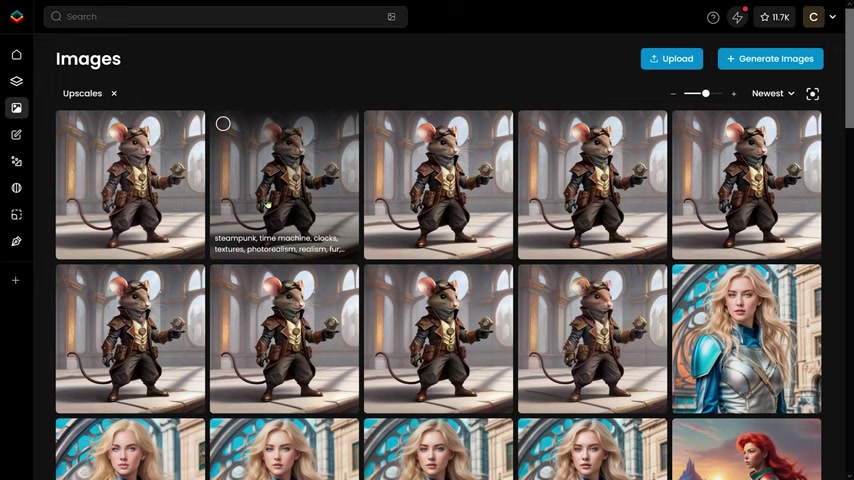Image resolution: width=854 pixels, height=480 pixels.
Task: Open the C user avatar
Action: pos(813,17)
